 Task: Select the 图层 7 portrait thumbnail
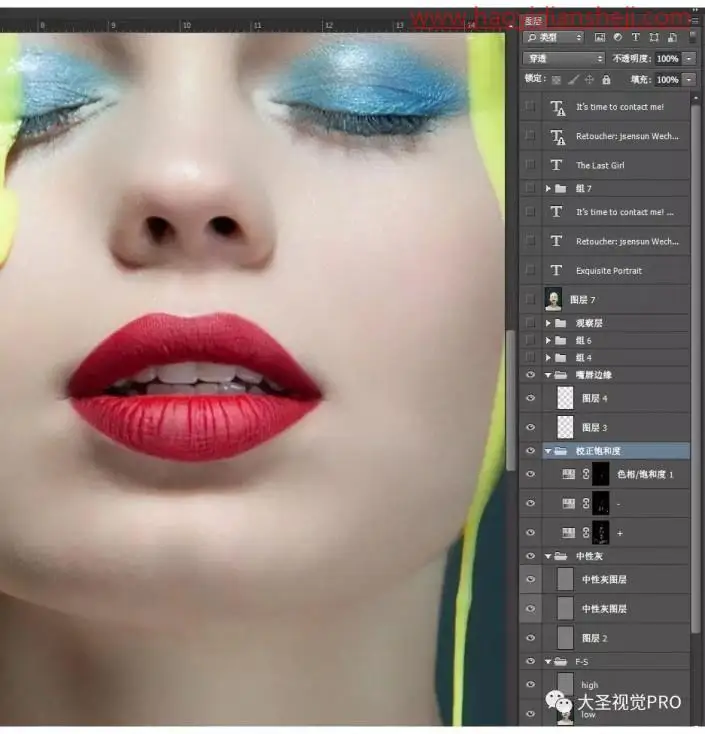[x=553, y=299]
